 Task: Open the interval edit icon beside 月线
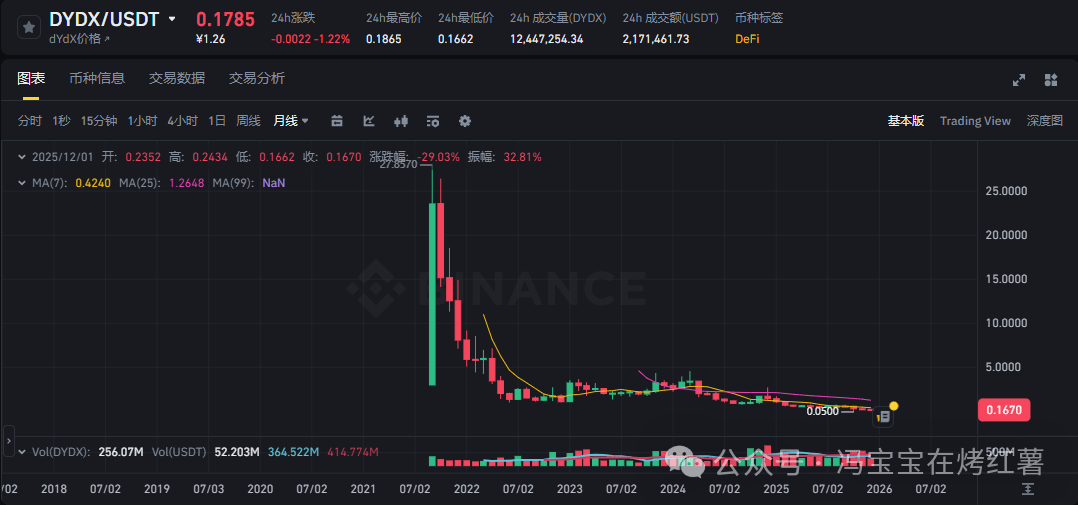(337, 121)
